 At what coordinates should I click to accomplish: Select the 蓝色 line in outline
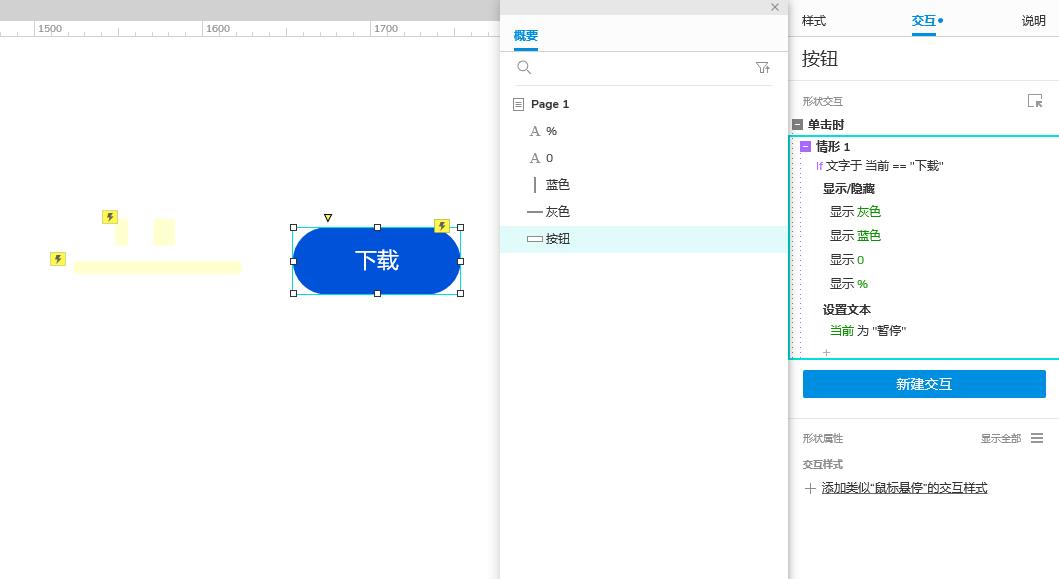(x=643, y=184)
